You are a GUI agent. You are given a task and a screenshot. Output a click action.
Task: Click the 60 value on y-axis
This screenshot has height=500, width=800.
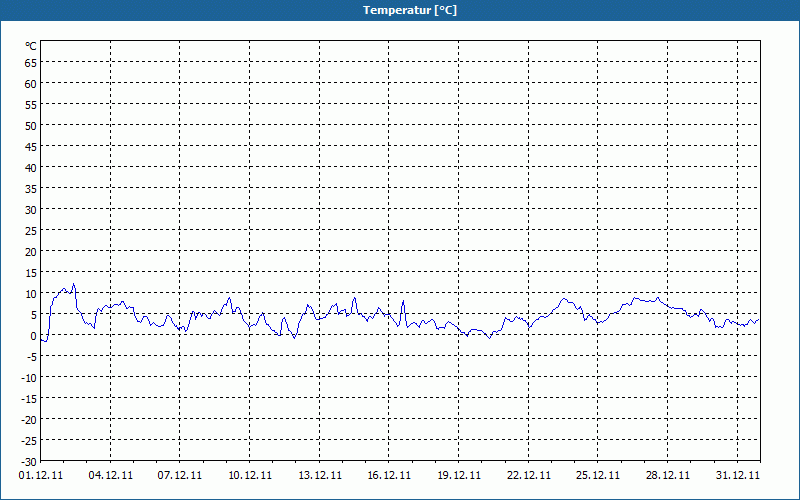coord(31,84)
